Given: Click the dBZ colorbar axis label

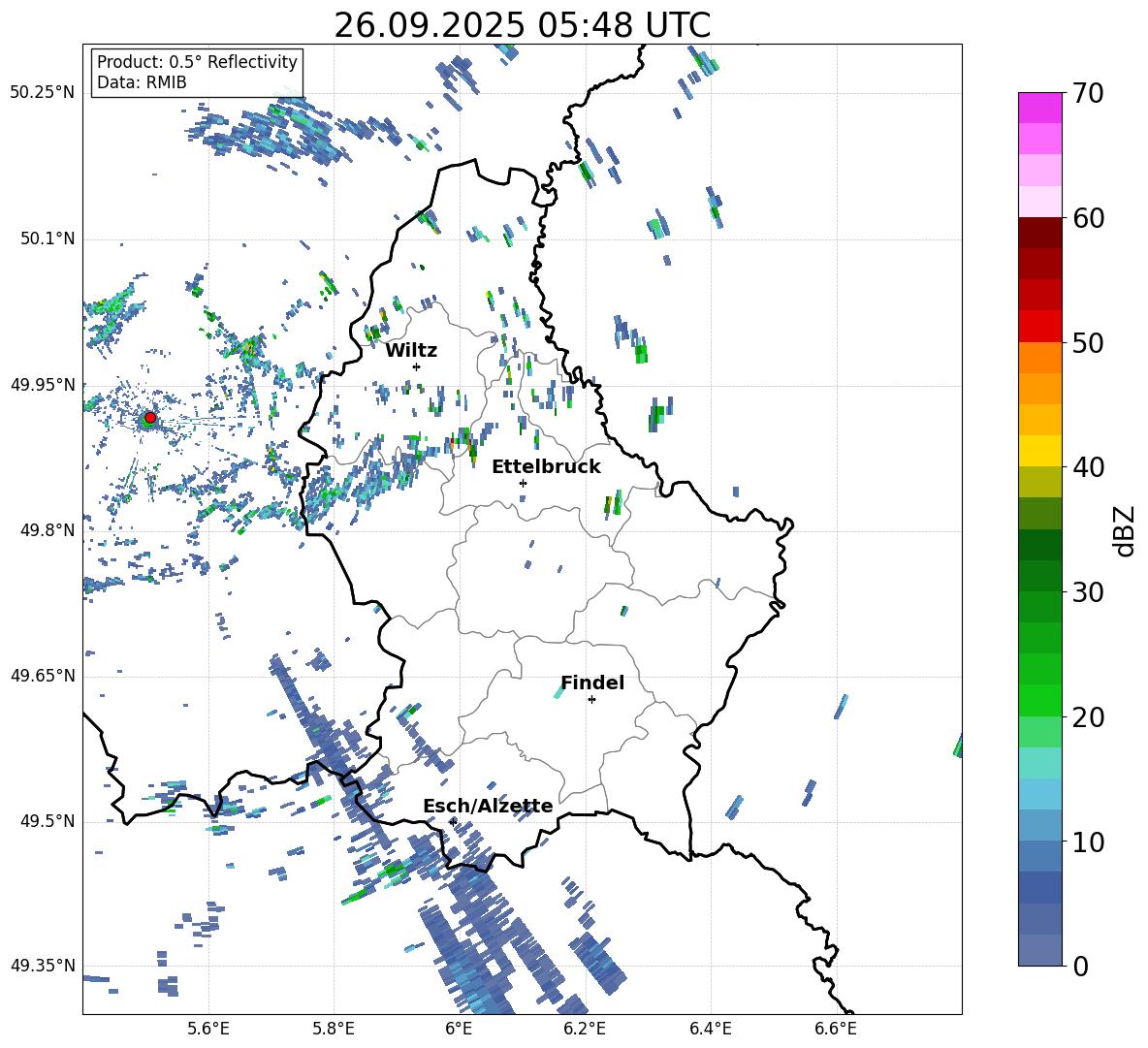Looking at the screenshot, I should (1126, 531).
